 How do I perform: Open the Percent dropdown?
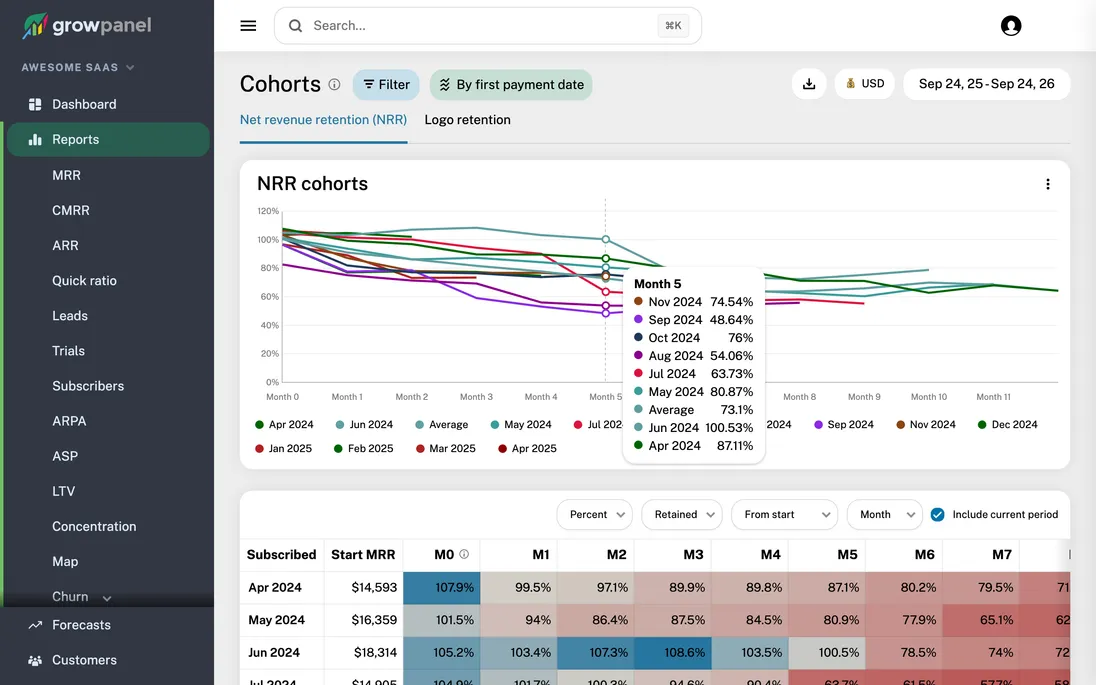[595, 514]
